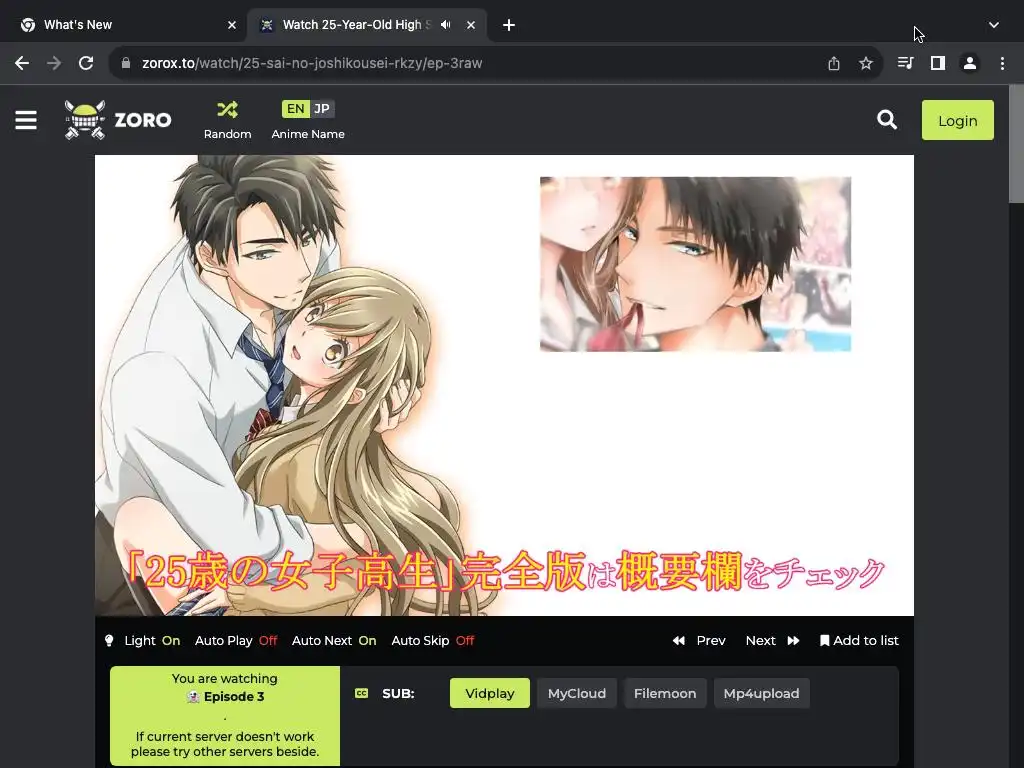1024x768 pixels.
Task: Open the Chrome profile icon
Action: (970, 63)
